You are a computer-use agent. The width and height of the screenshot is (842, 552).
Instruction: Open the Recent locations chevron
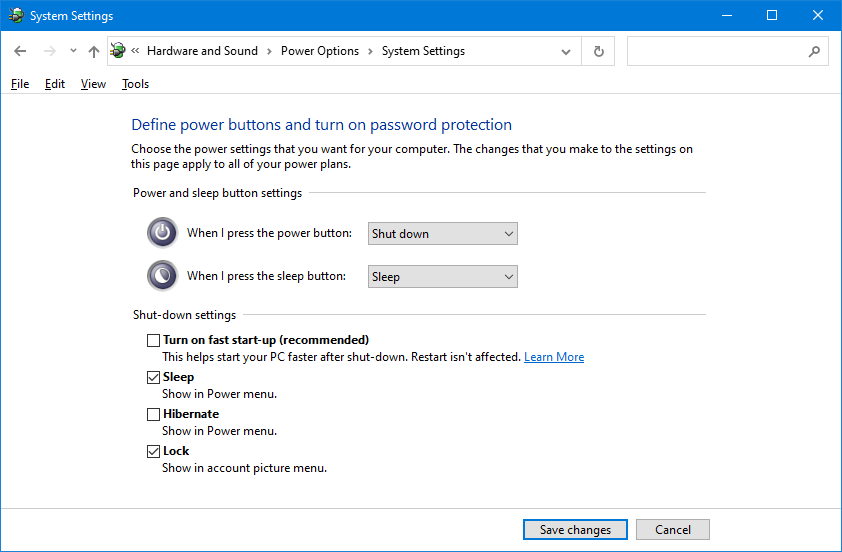[73, 51]
